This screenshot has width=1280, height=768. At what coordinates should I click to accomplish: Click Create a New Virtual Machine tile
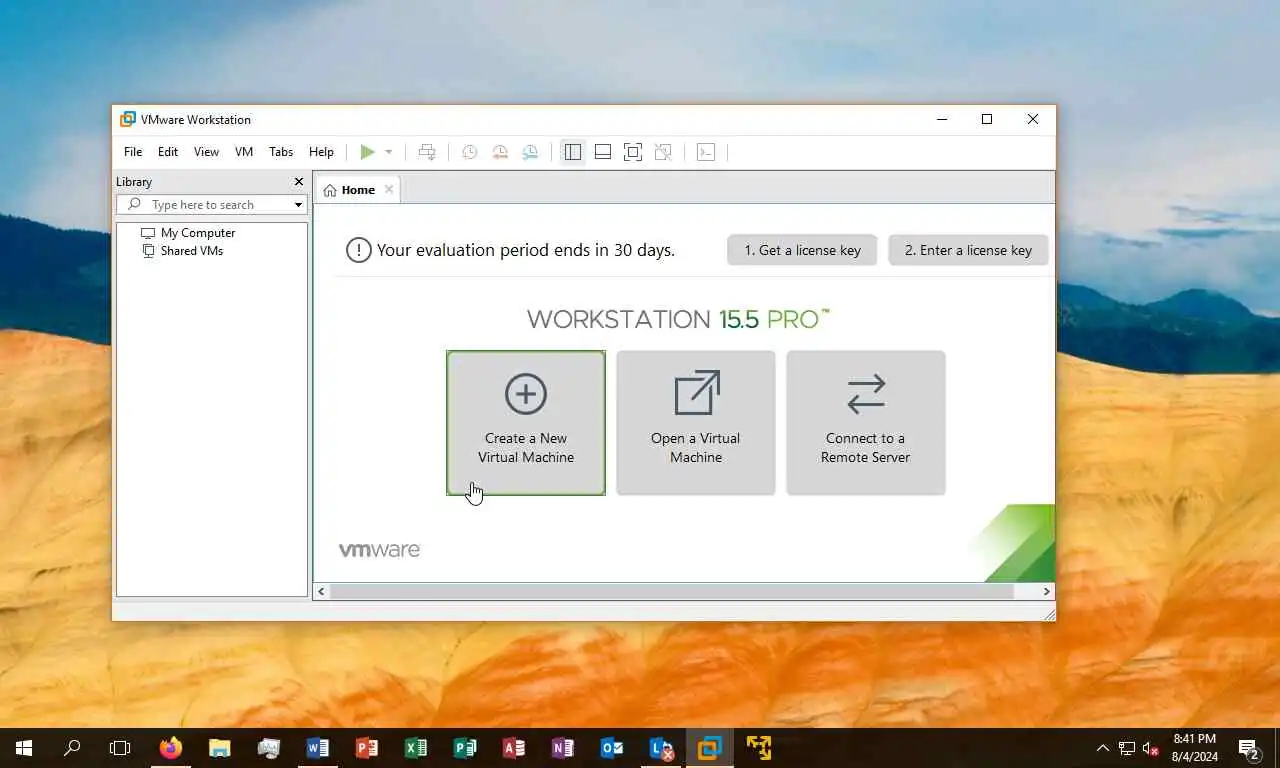click(x=526, y=423)
